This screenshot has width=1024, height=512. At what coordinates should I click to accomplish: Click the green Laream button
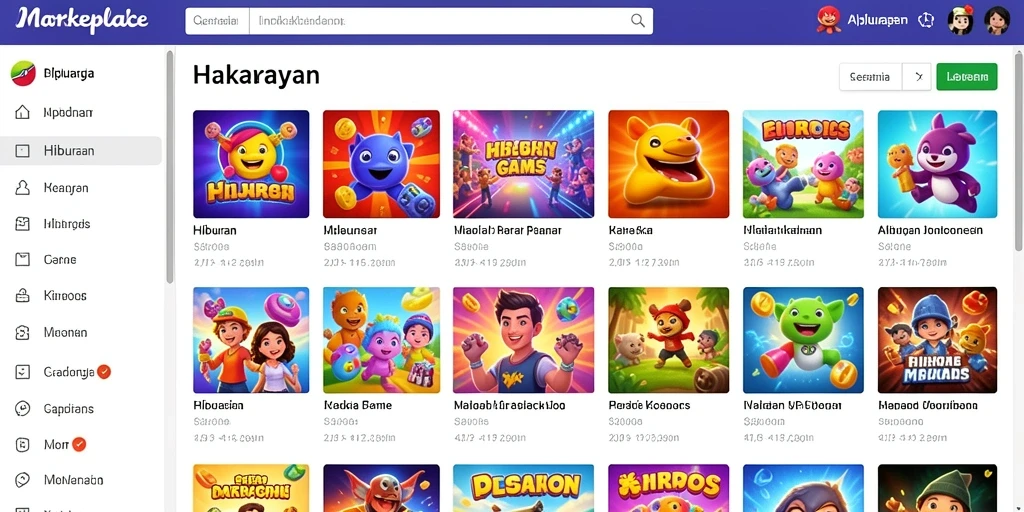(x=967, y=77)
